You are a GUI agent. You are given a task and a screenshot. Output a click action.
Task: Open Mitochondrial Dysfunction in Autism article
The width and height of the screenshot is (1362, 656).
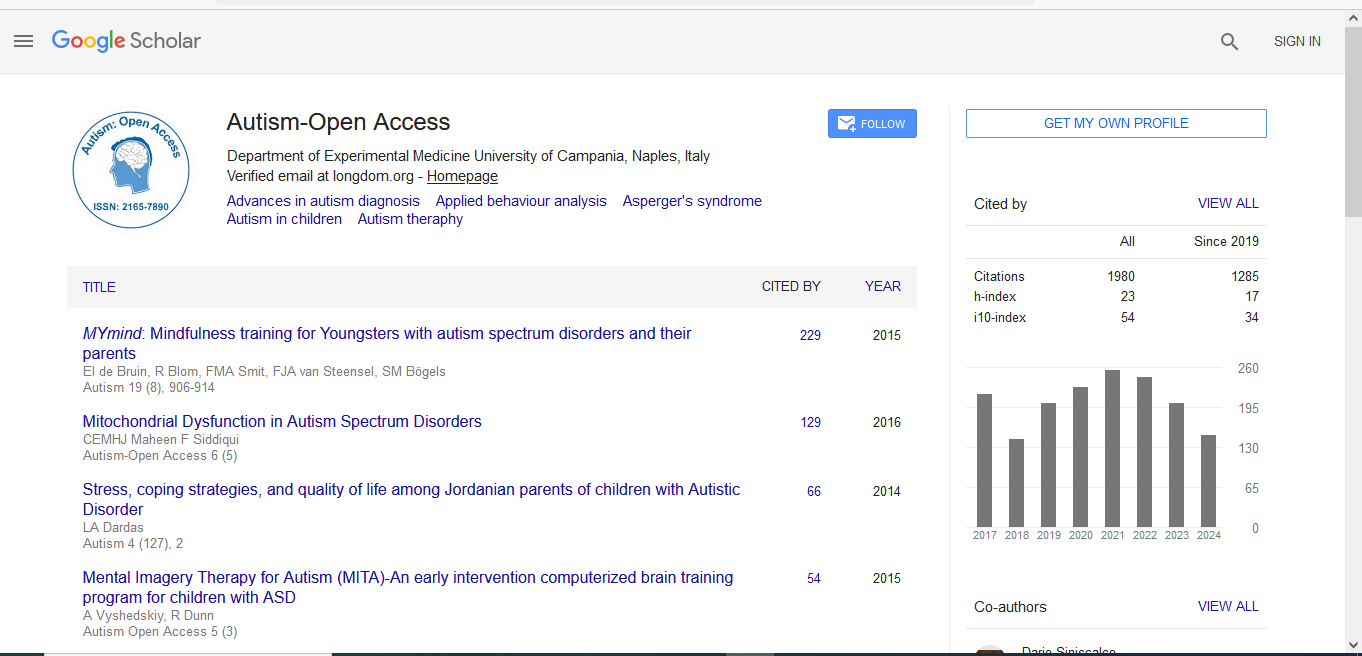point(282,422)
